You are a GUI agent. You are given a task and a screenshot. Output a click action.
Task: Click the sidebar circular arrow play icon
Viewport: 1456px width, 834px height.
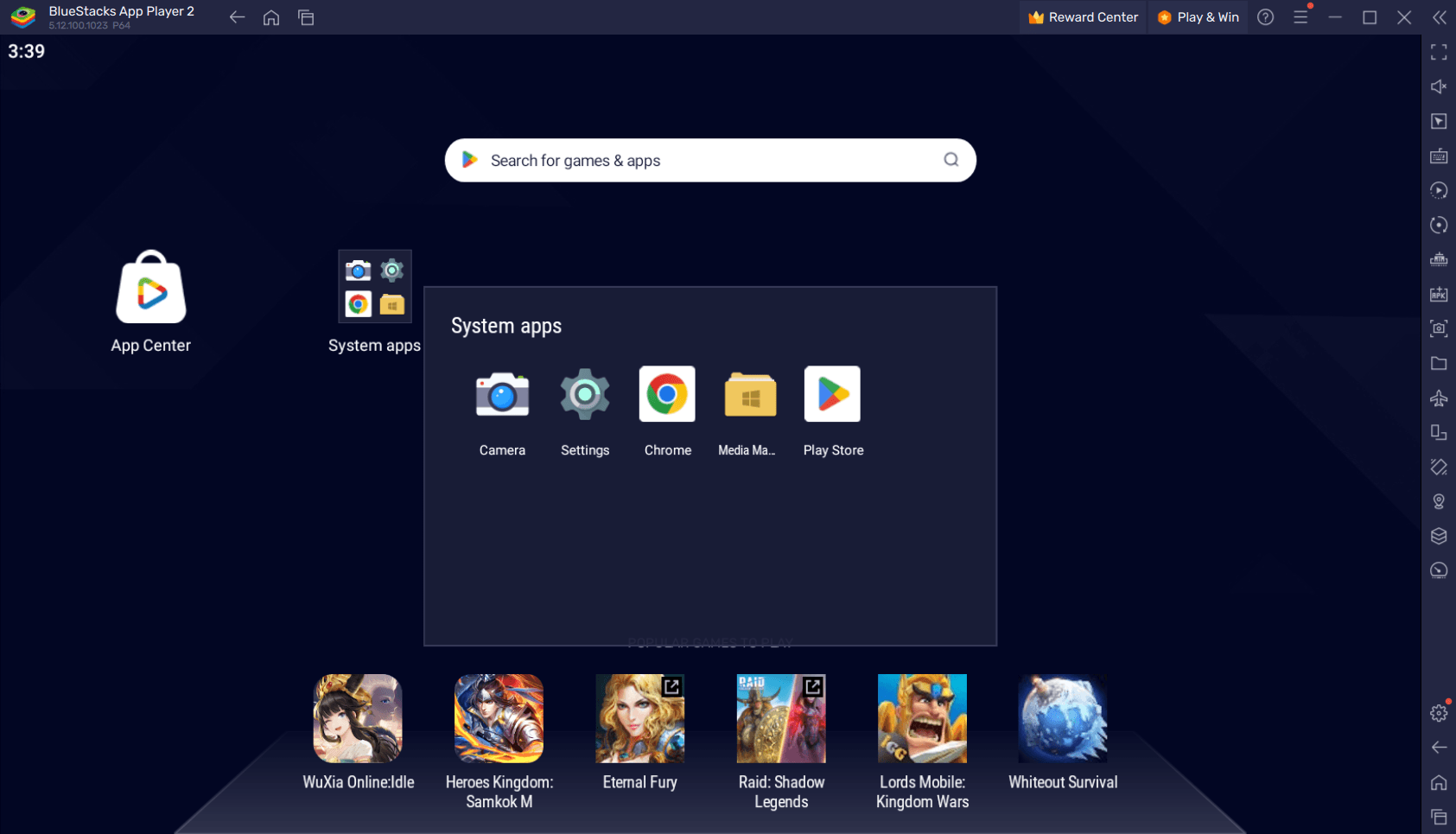pyautogui.click(x=1439, y=190)
